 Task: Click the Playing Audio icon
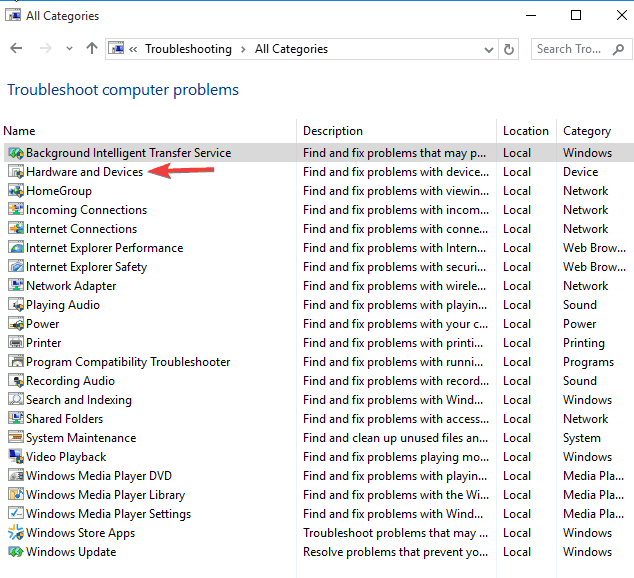tap(16, 305)
